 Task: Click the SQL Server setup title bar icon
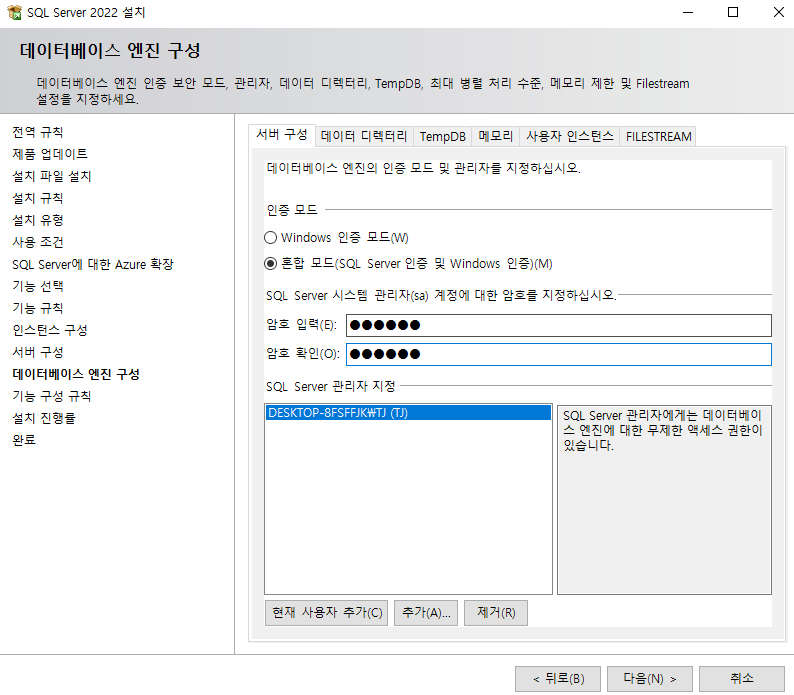15,12
